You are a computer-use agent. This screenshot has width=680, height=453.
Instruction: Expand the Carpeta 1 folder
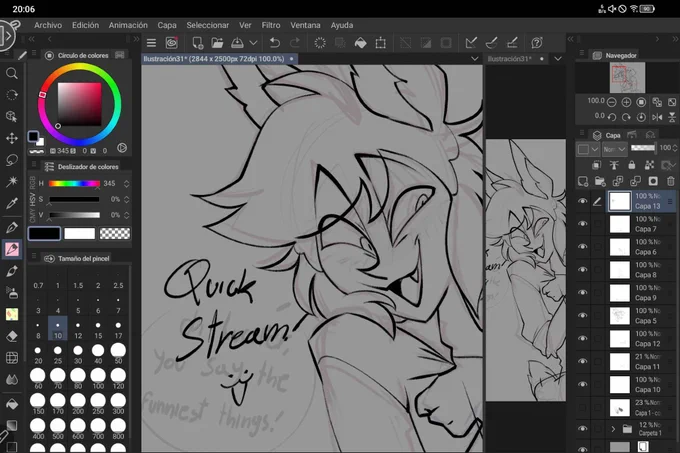coord(613,429)
